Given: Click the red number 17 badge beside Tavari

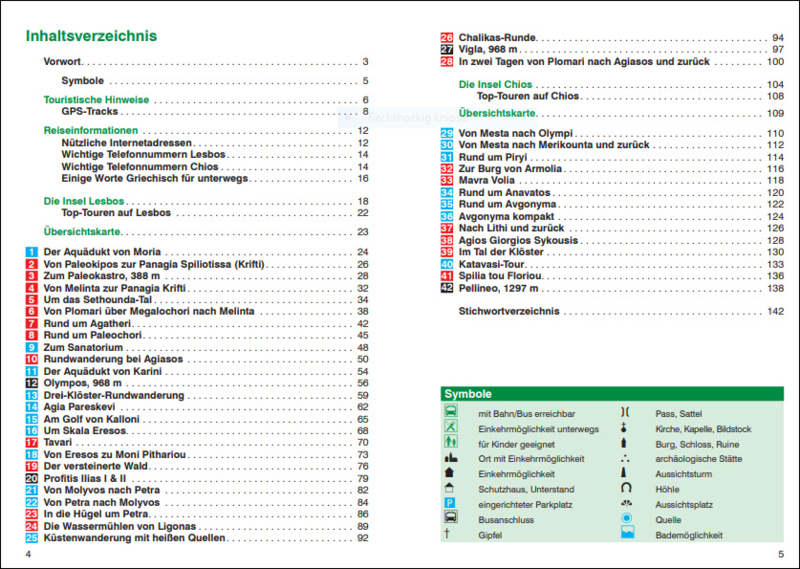Looking at the screenshot, I should click(32, 443).
